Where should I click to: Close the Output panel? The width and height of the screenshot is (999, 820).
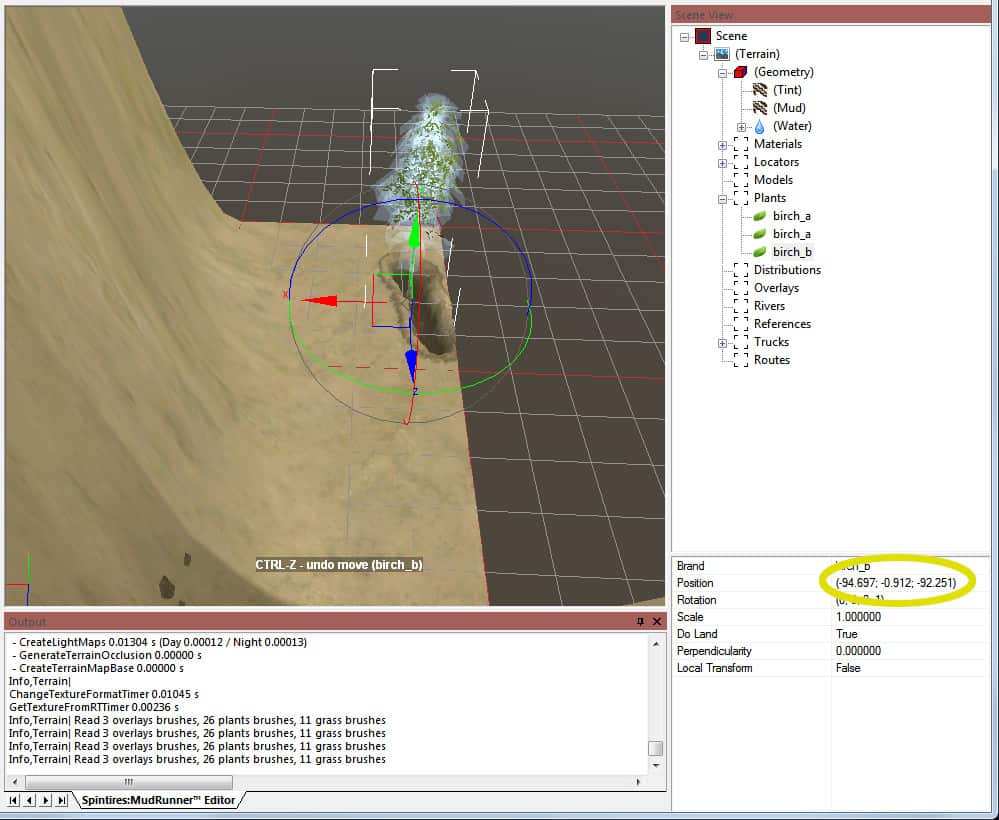tap(657, 622)
